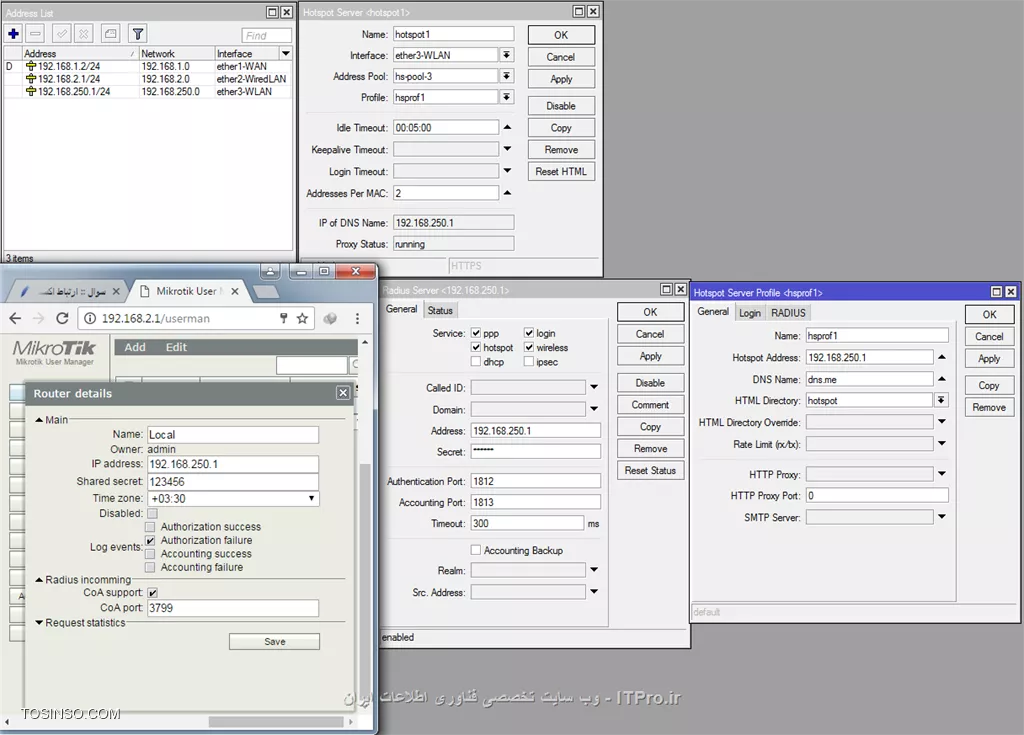Viewport: 1024px width, 735px height.
Task: Add new address with plus icon
Action: tap(14, 34)
